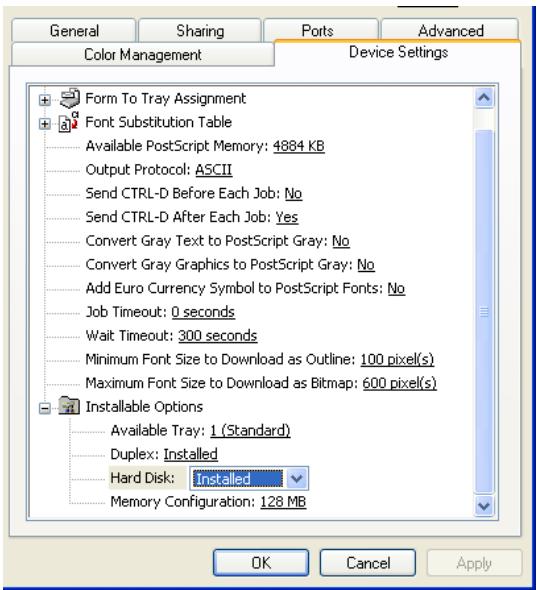Click the vertical scrollbar thumb
Image resolution: width=537 pixels, height=590 pixels.
(x=484, y=311)
